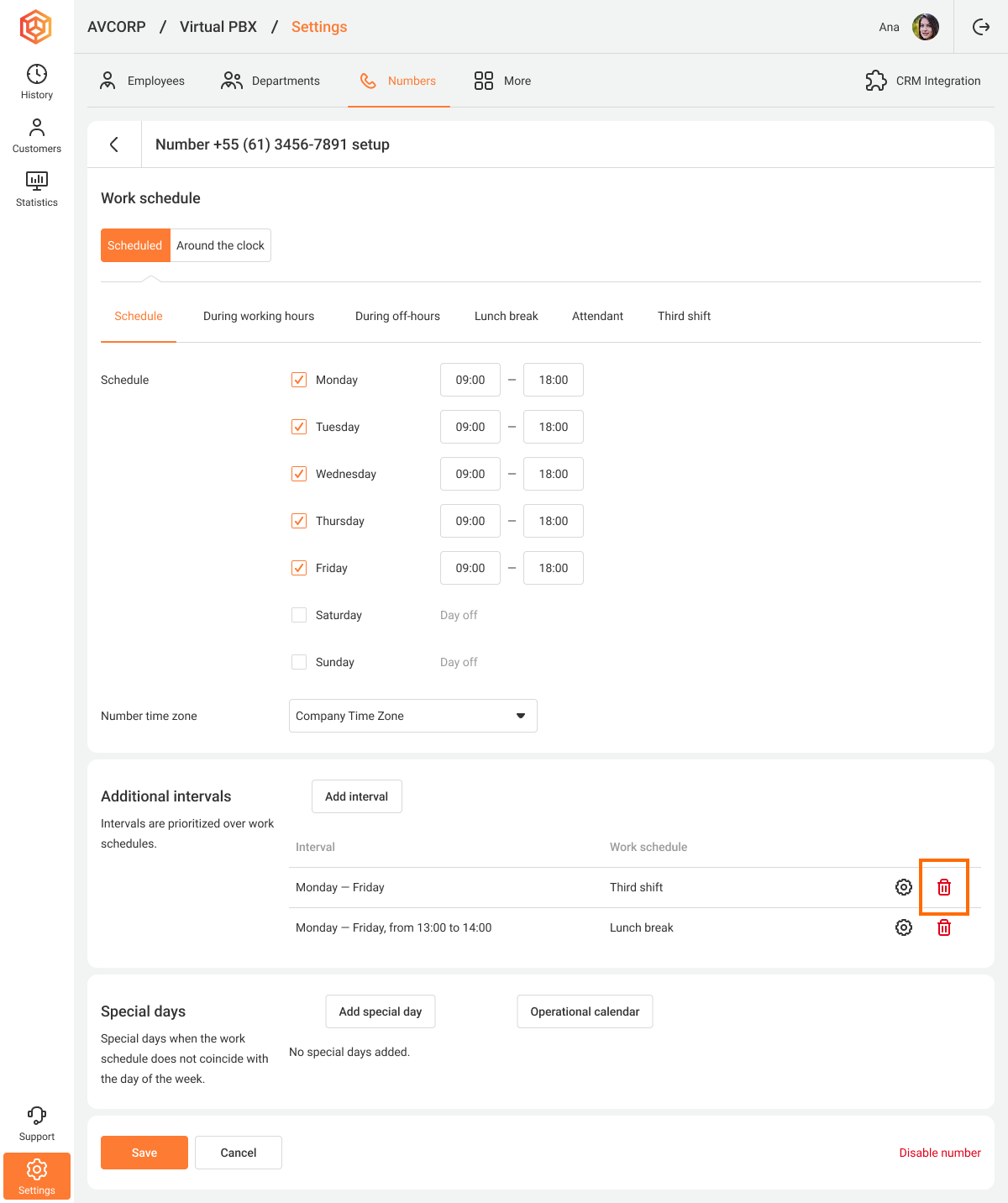
Task: Click the logout icon
Action: 981,27
